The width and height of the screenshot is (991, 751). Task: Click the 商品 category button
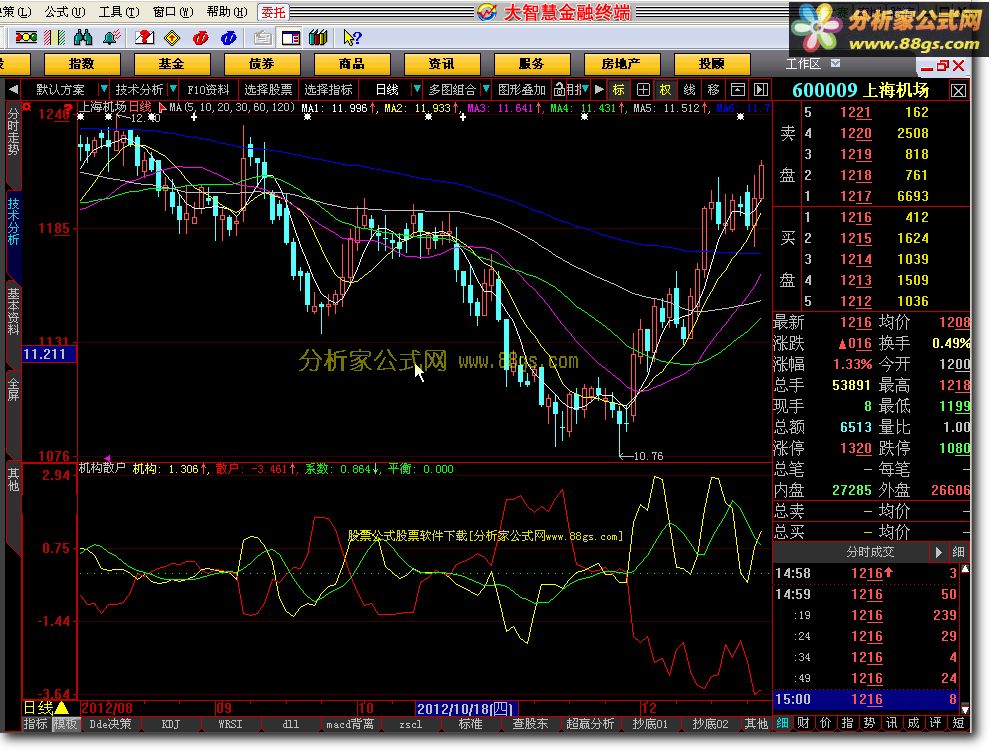coord(351,64)
